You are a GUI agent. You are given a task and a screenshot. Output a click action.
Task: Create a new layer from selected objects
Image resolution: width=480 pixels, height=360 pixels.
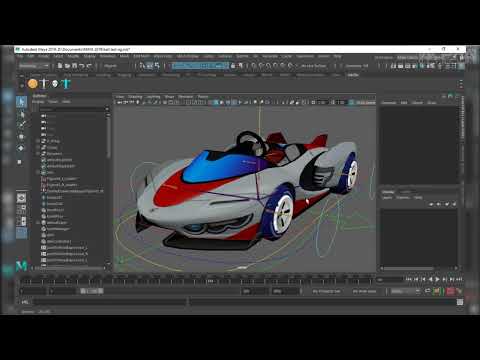(454, 204)
